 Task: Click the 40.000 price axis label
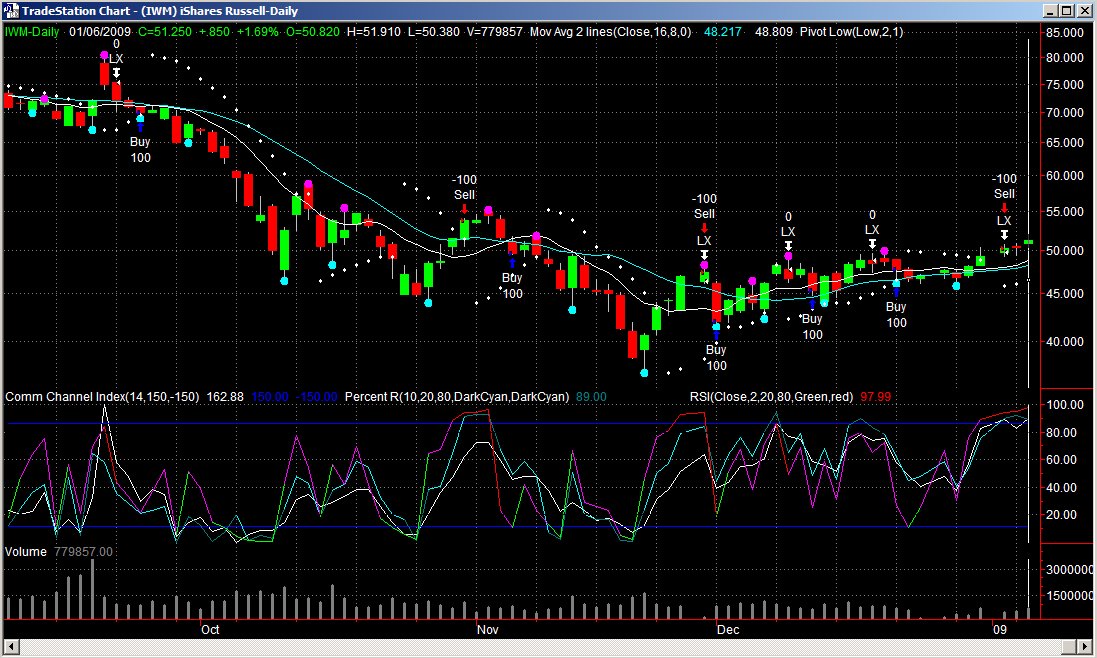pos(1065,341)
